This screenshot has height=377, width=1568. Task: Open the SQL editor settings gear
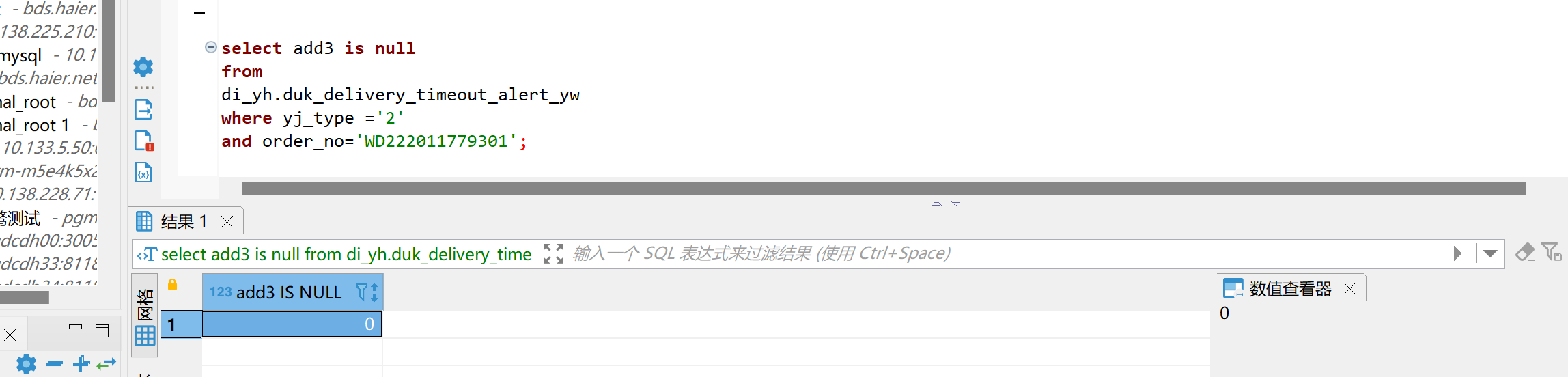tap(143, 67)
